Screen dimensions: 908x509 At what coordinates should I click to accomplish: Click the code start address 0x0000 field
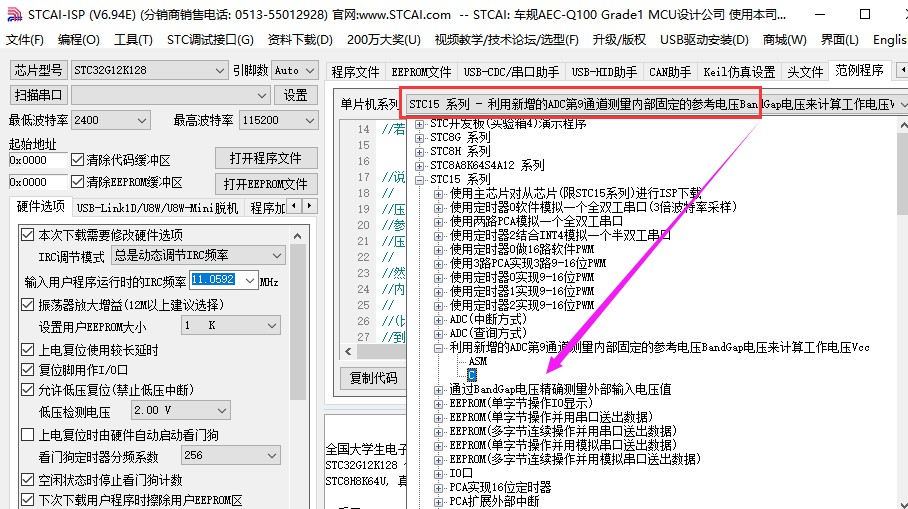pyautogui.click(x=38, y=160)
